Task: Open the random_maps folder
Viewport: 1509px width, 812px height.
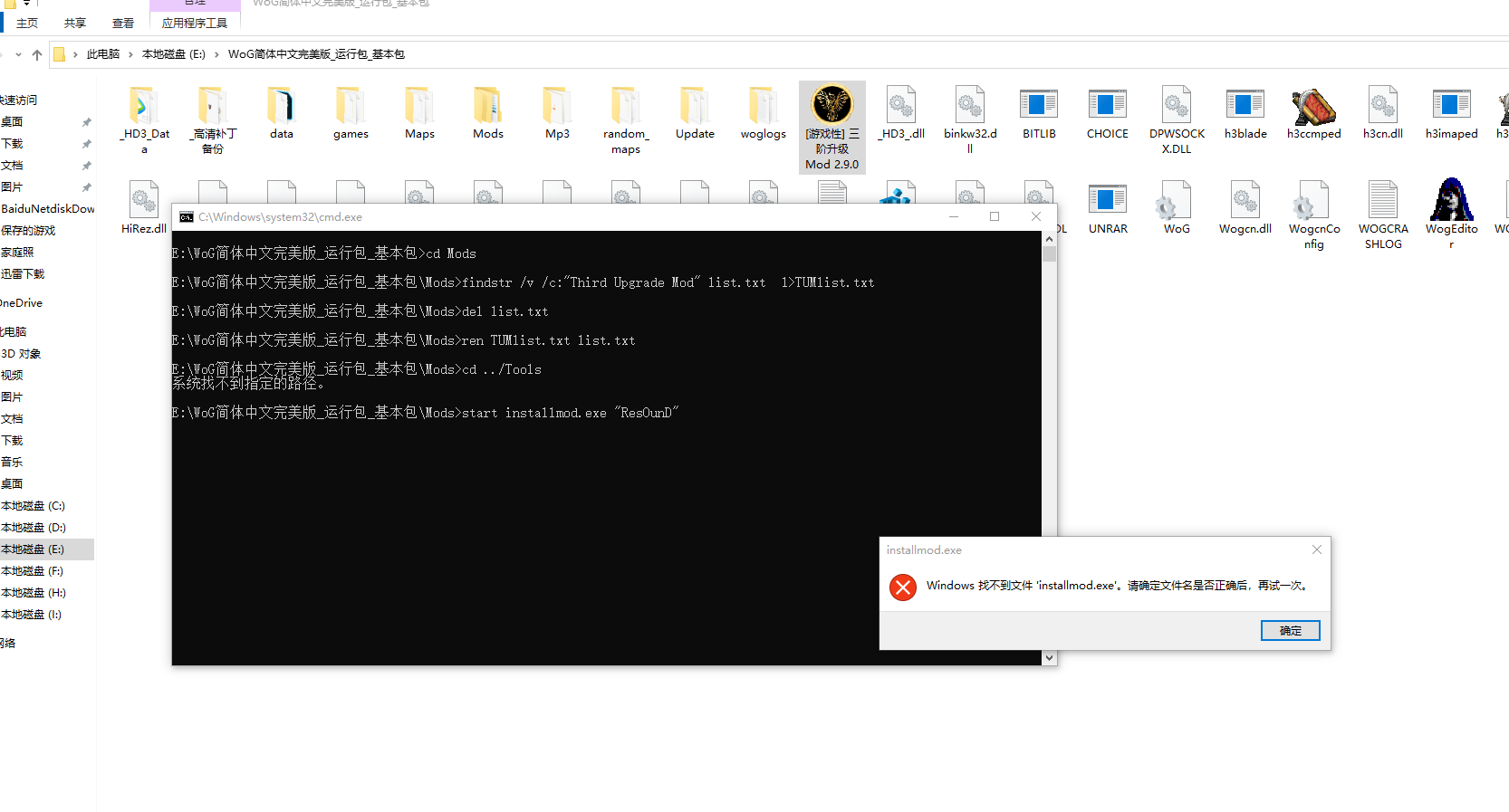Action: click(626, 120)
